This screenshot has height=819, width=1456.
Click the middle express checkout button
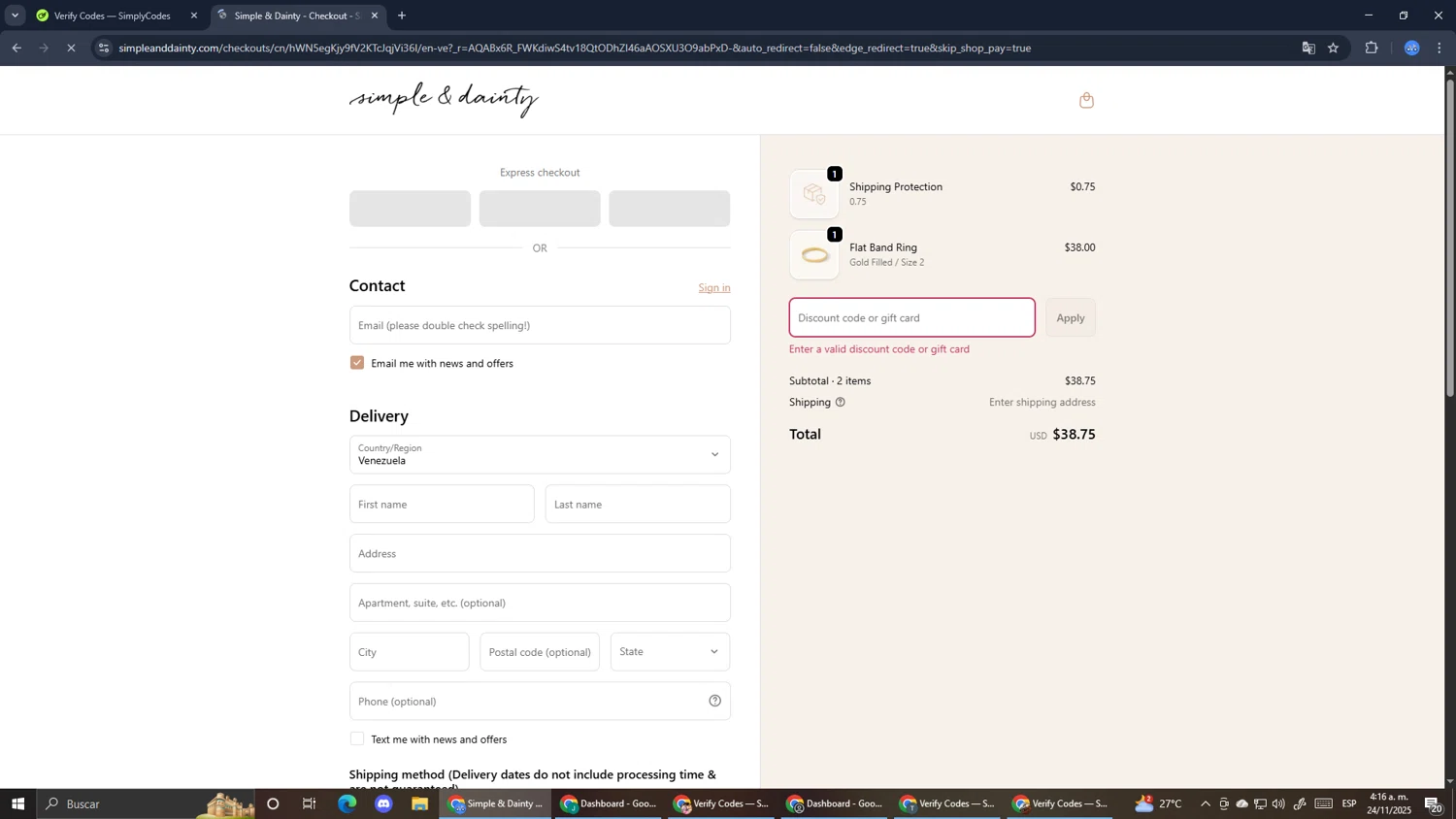(540, 209)
